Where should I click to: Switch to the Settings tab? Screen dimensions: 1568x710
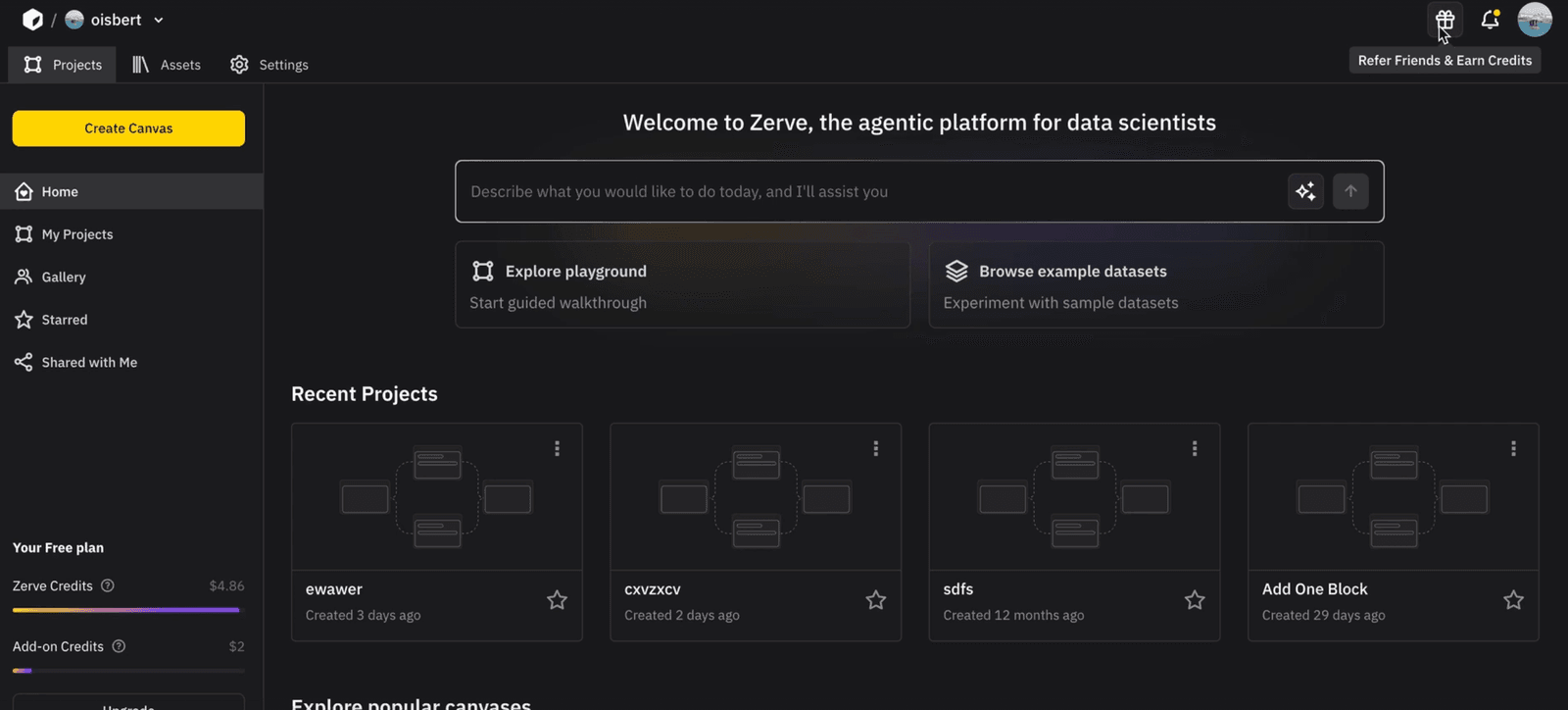tap(269, 65)
